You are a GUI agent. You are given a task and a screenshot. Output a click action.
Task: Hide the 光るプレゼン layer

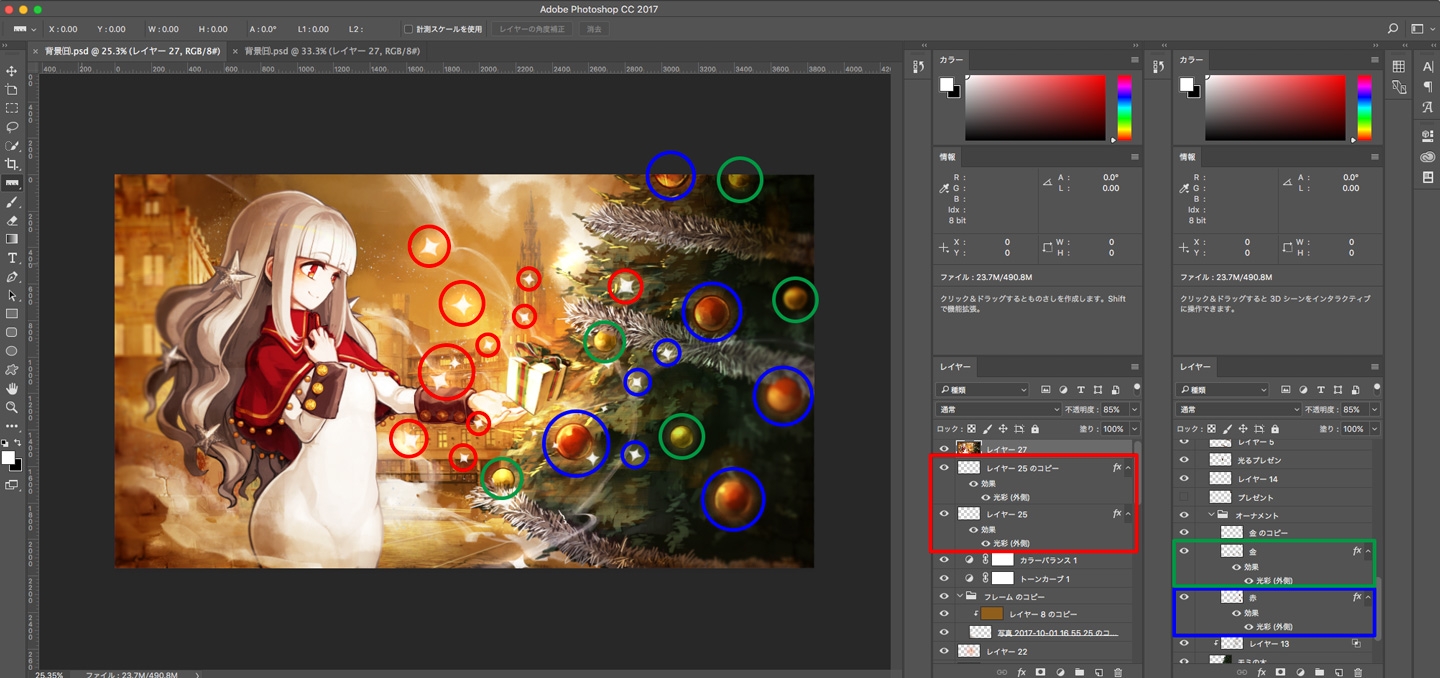coord(1184,460)
